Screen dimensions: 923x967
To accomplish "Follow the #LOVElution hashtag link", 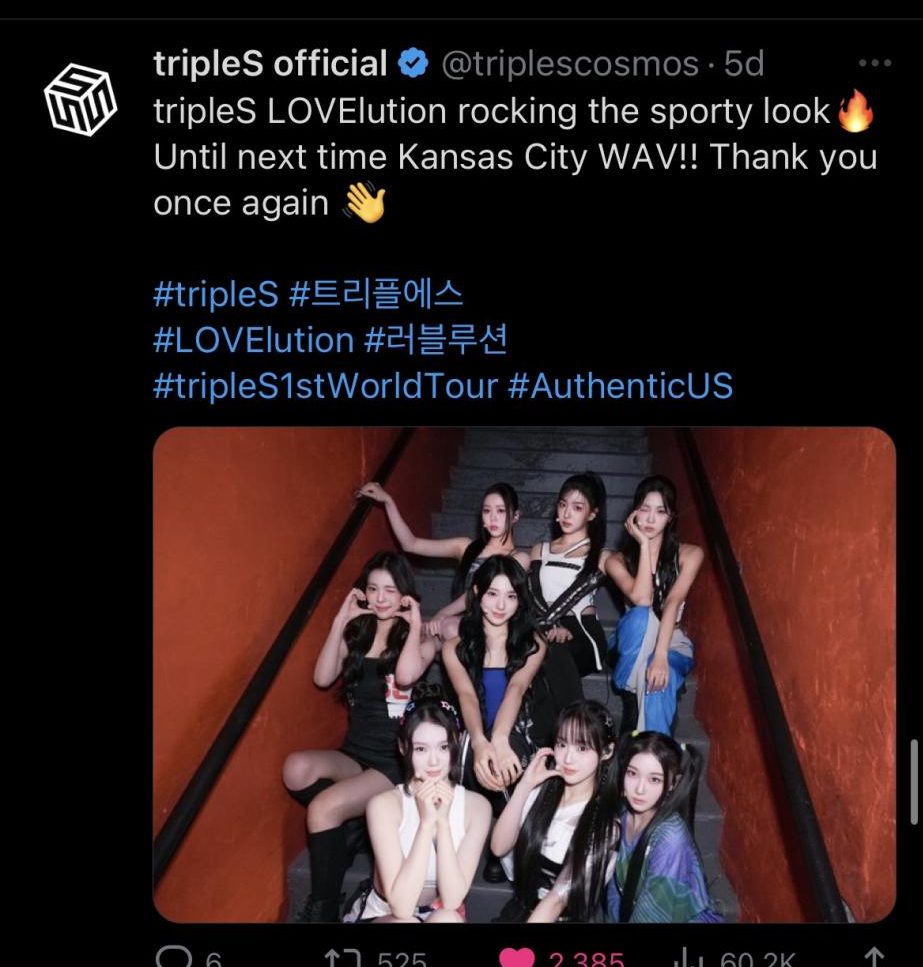I will [x=253, y=340].
